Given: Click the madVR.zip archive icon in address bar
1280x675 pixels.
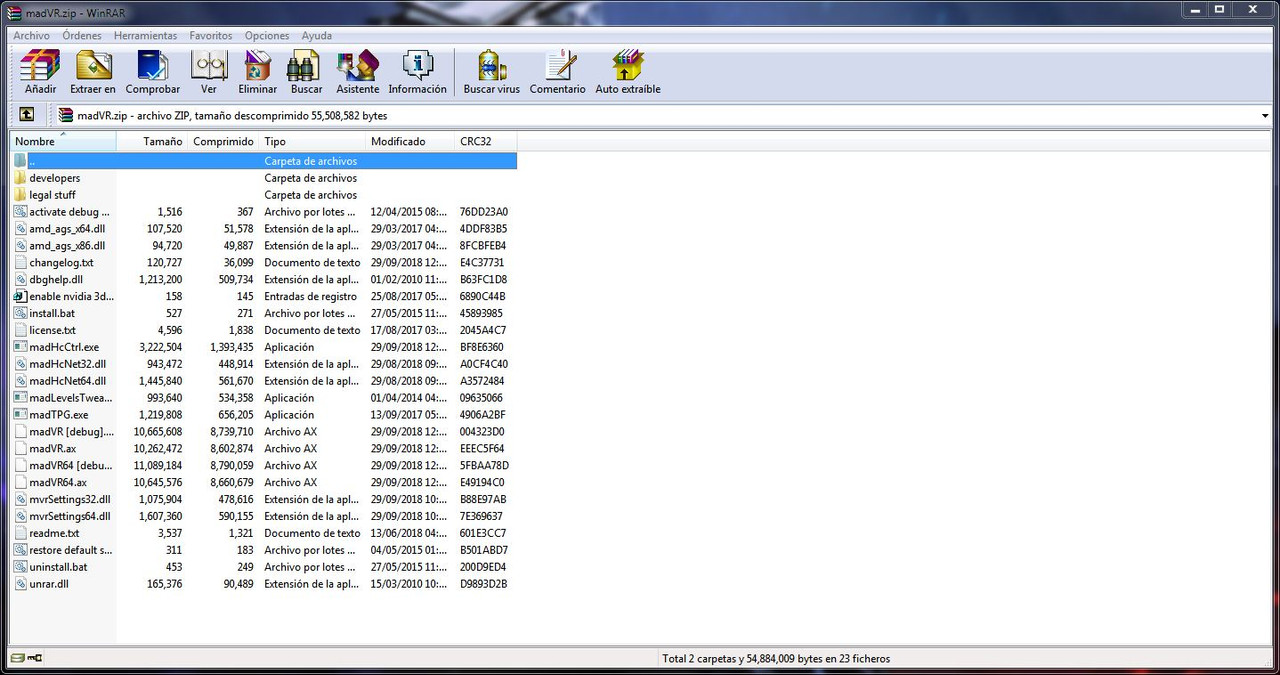Looking at the screenshot, I should click(66, 115).
